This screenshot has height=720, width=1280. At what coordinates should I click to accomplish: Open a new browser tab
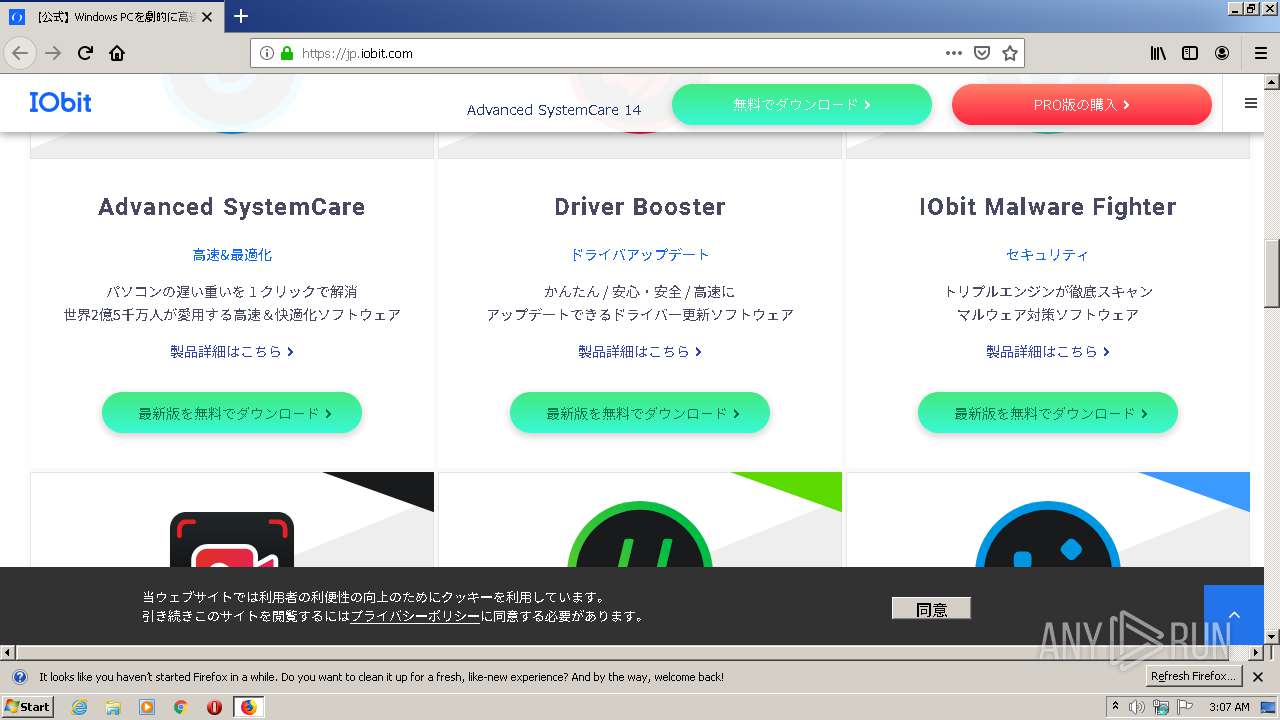(x=241, y=16)
